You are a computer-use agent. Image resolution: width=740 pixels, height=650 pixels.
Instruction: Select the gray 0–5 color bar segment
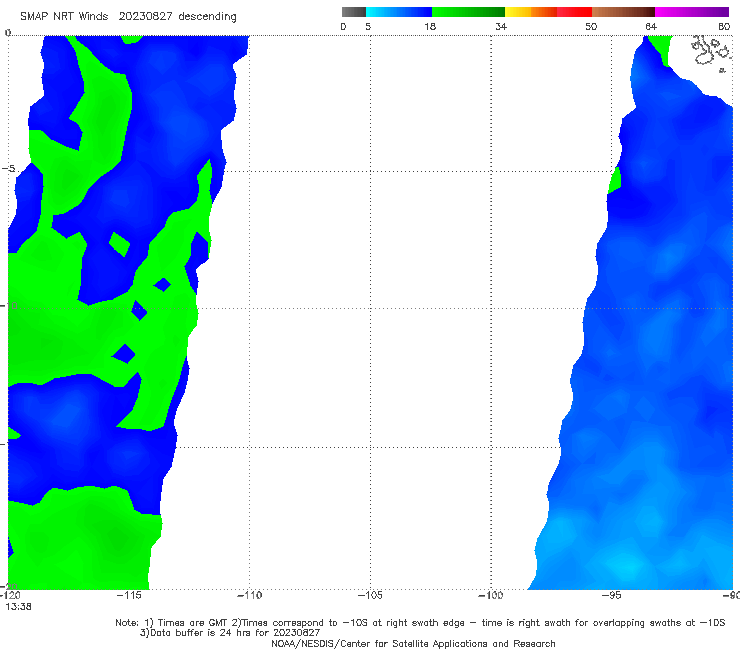click(354, 12)
